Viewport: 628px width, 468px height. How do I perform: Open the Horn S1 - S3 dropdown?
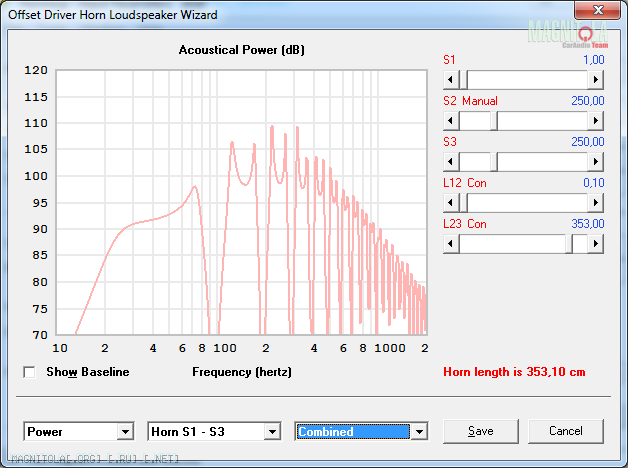(272, 432)
